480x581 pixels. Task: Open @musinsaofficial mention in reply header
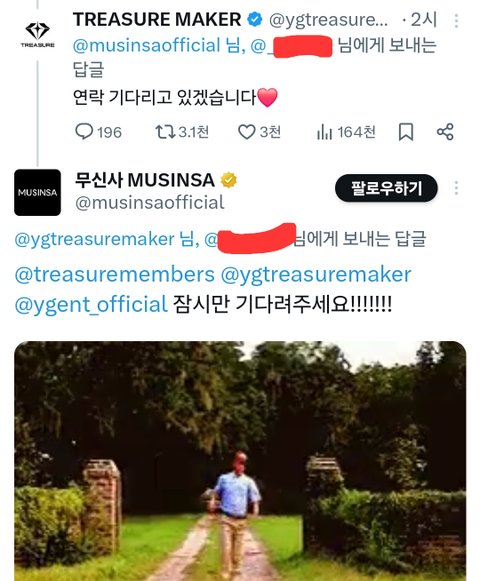147,46
